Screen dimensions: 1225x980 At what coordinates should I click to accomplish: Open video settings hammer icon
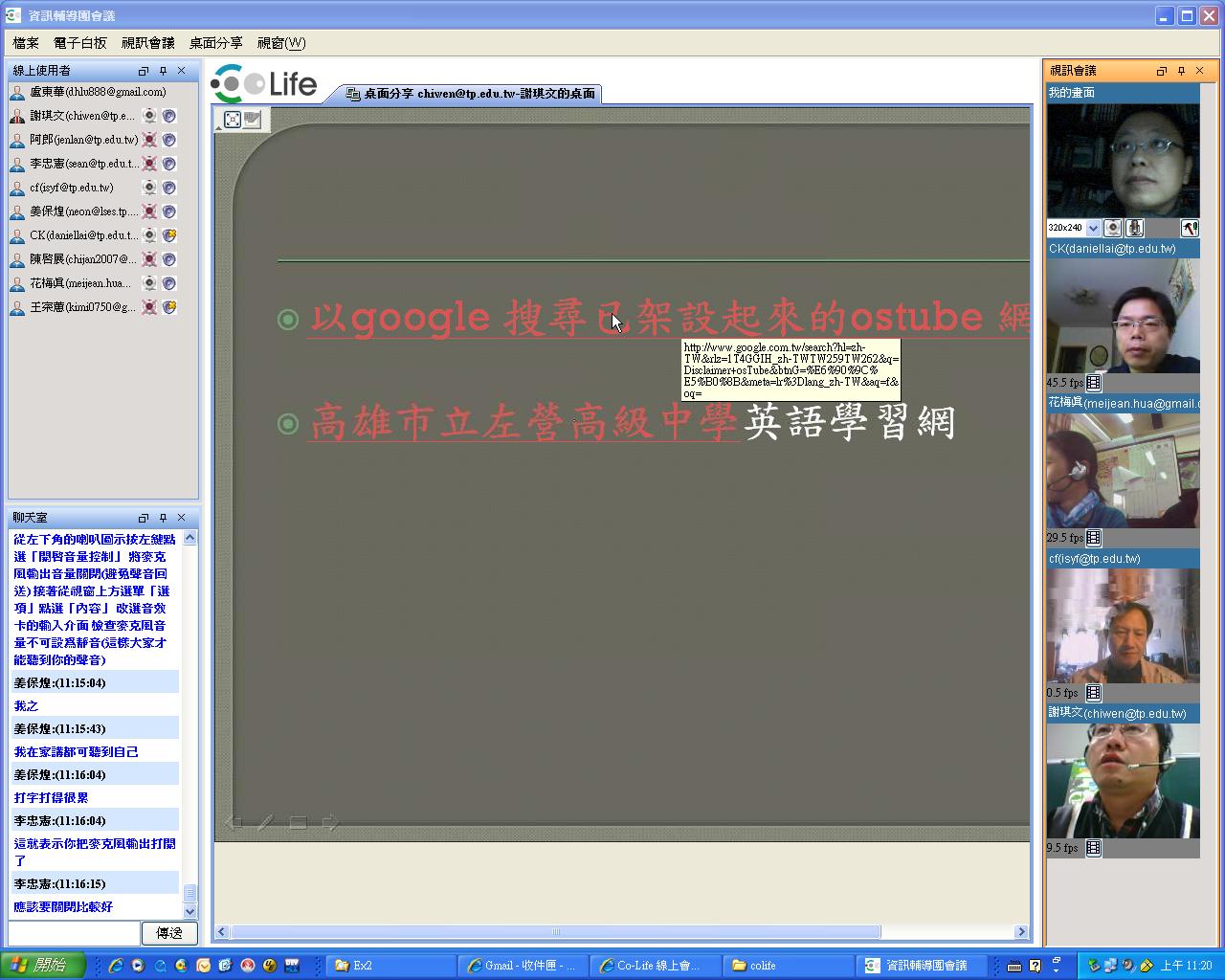click(x=1190, y=228)
